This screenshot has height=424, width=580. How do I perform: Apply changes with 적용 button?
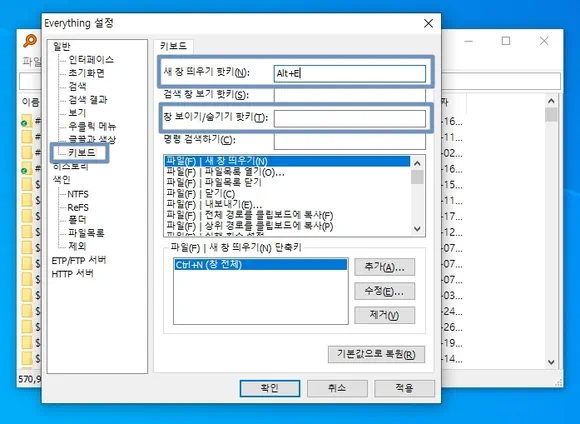[404, 388]
